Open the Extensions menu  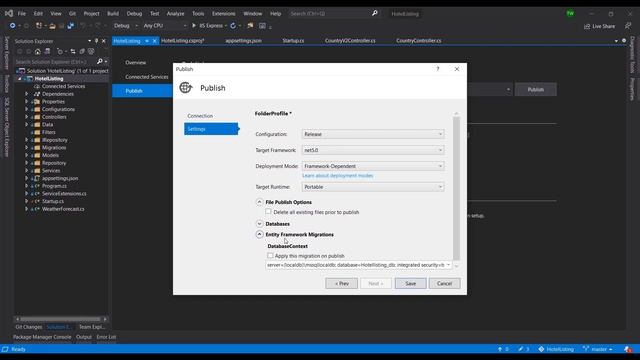[224, 13]
